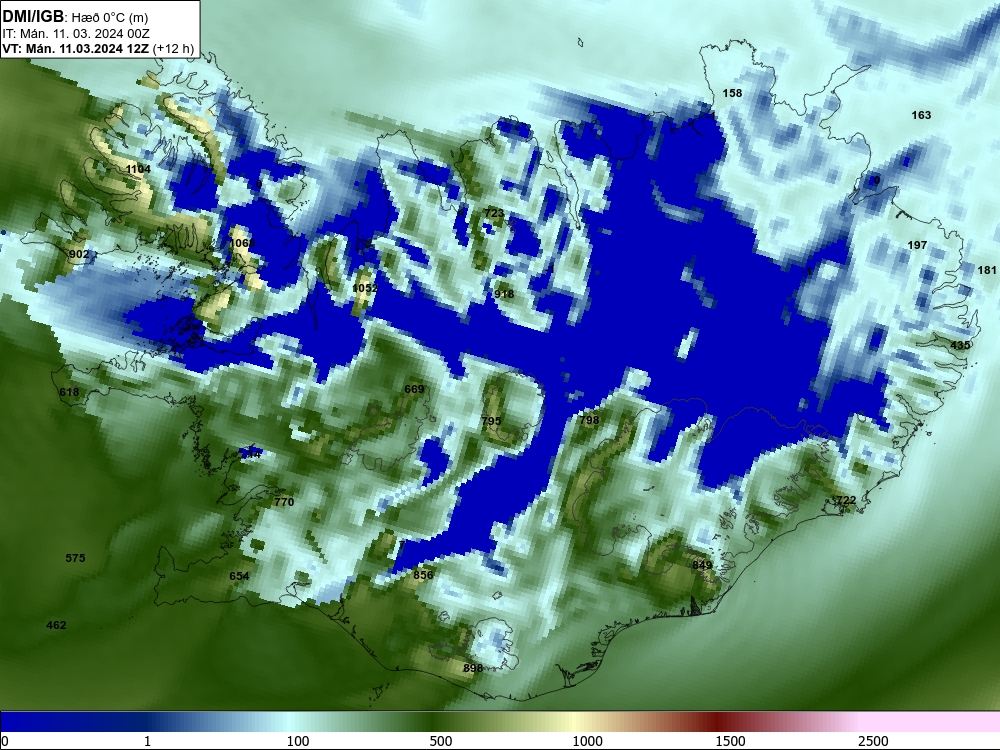This screenshot has height=750, width=1000.
Task: Click the 798 height value on the map
Action: pos(589,420)
